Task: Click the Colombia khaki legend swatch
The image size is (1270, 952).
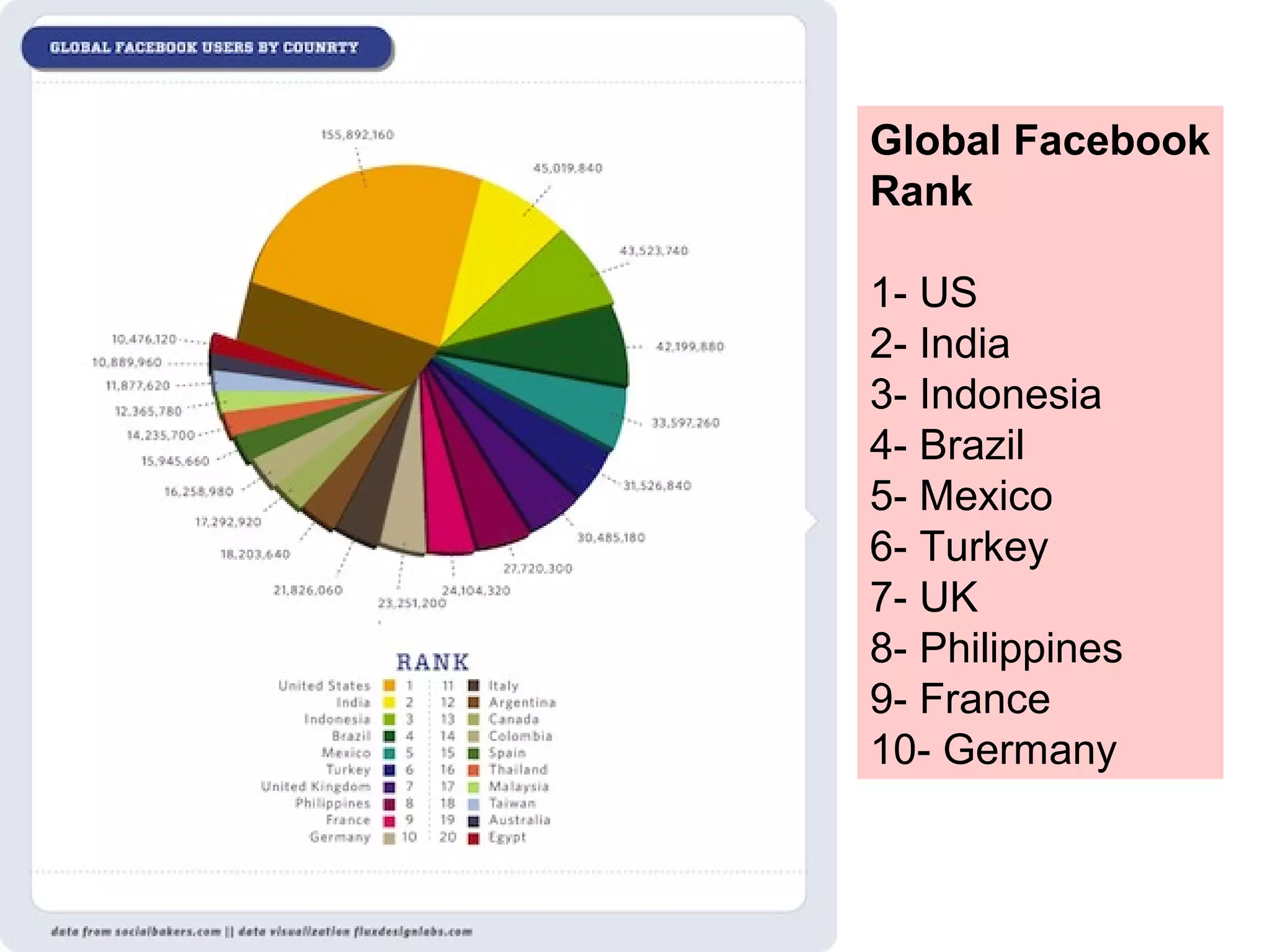Action: 473,736
